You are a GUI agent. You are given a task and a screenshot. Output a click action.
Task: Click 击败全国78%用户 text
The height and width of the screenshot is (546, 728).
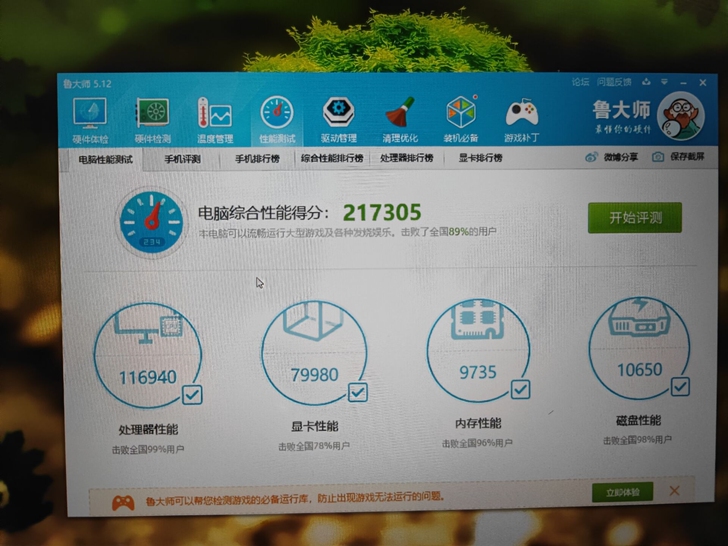(x=314, y=446)
